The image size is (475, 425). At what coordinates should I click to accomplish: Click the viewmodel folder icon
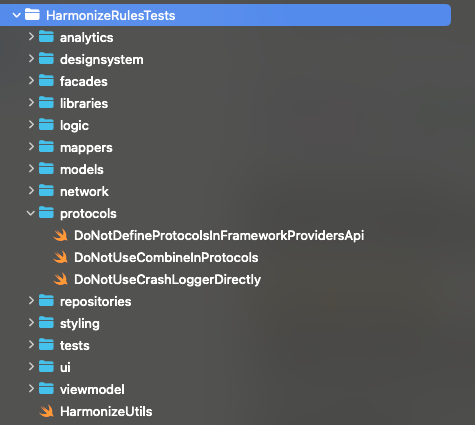click(x=46, y=389)
